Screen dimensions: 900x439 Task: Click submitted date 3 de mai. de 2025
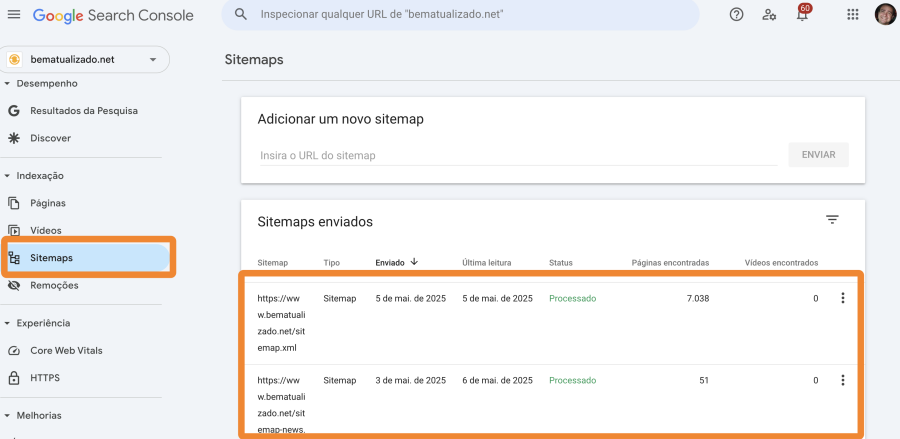(410, 380)
